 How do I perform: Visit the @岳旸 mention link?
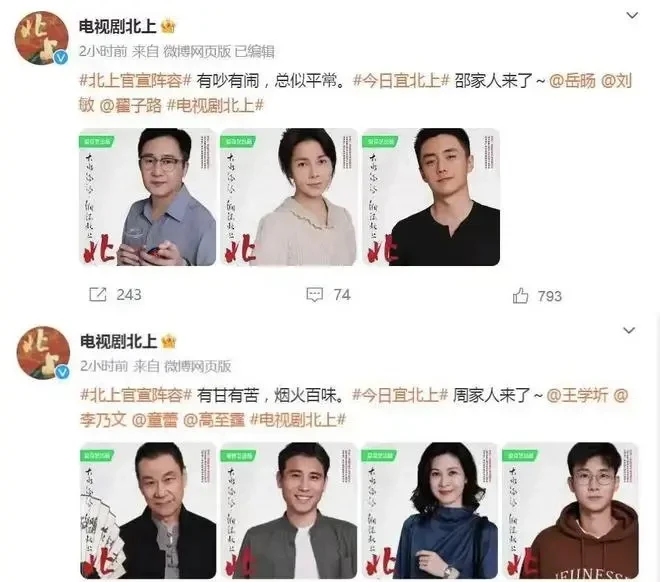572,81
